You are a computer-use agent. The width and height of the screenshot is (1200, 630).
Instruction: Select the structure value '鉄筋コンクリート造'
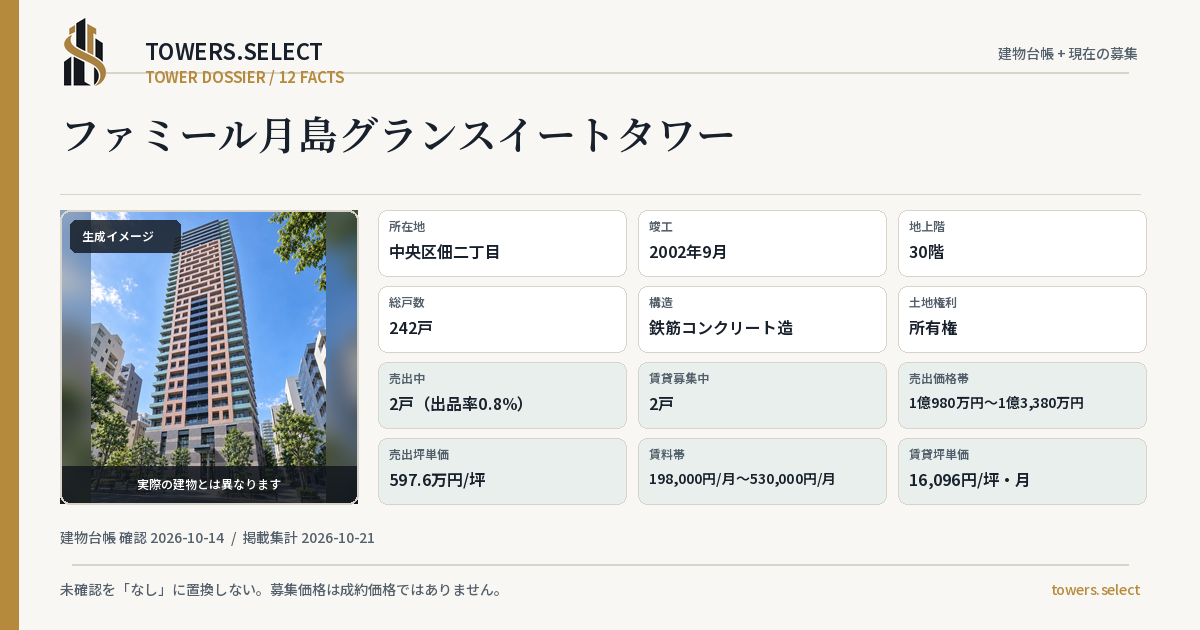pyautogui.click(x=721, y=328)
